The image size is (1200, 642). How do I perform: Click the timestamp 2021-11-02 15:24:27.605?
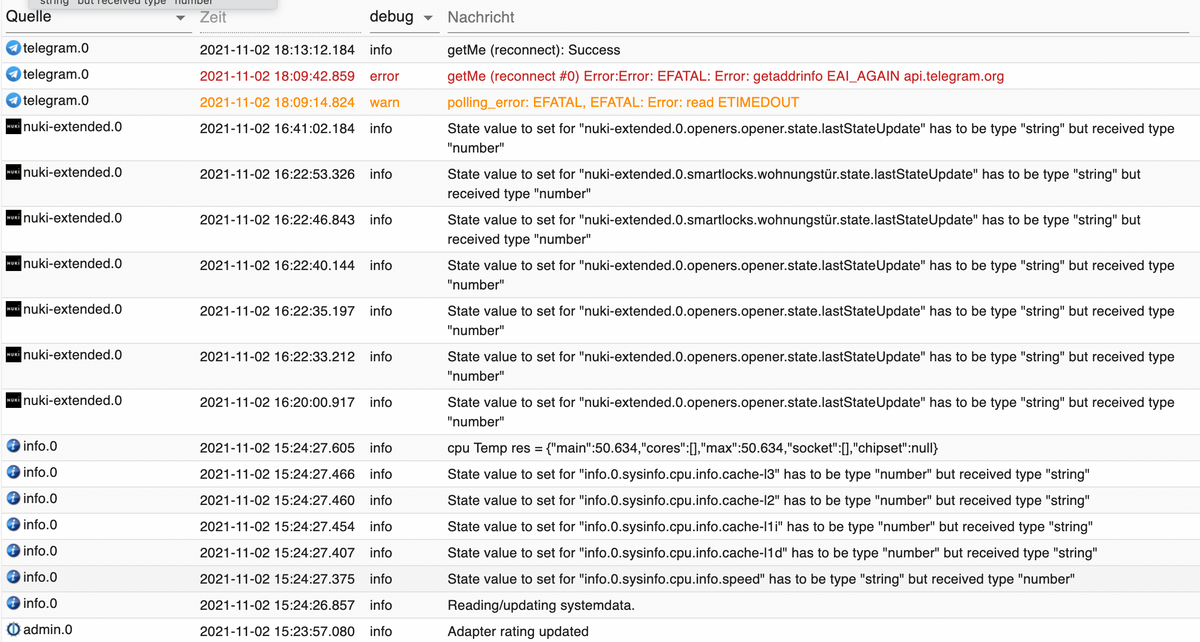pos(277,448)
